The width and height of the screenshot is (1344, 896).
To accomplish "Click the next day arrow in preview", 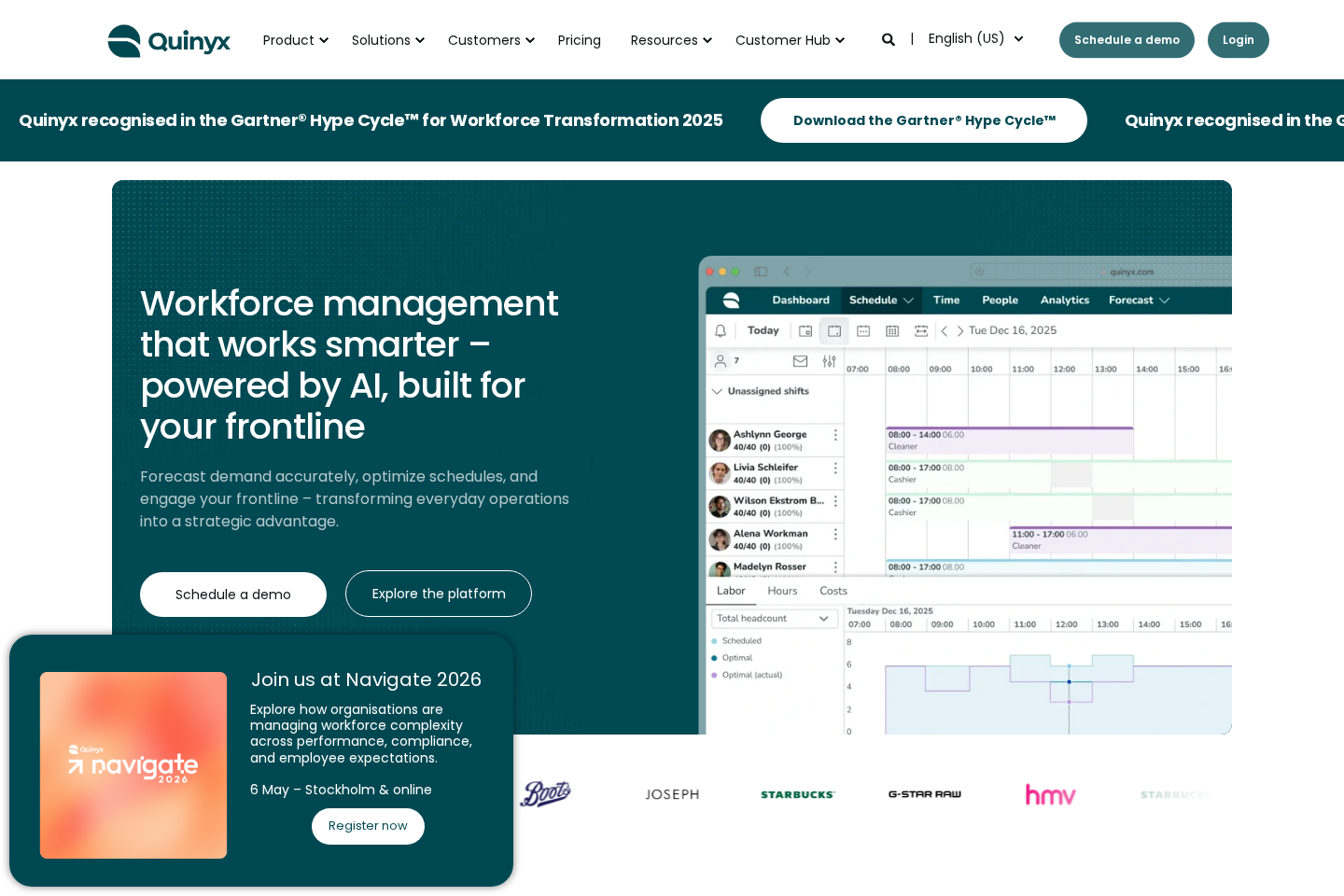I will pos(959,330).
